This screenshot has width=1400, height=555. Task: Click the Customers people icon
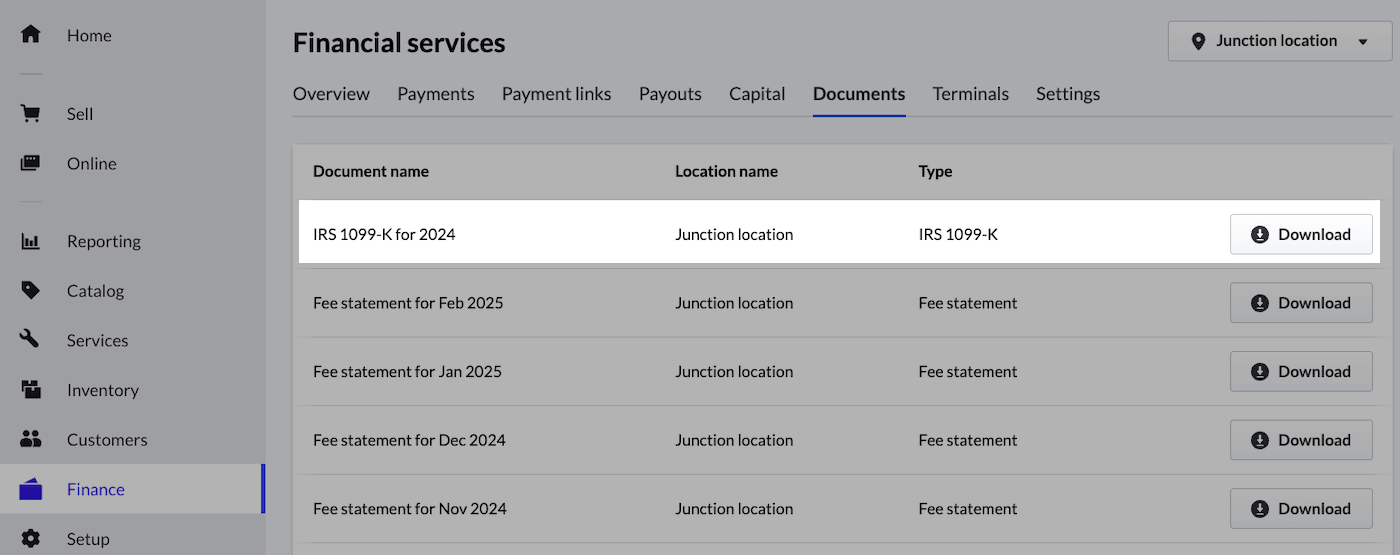[x=31, y=439]
